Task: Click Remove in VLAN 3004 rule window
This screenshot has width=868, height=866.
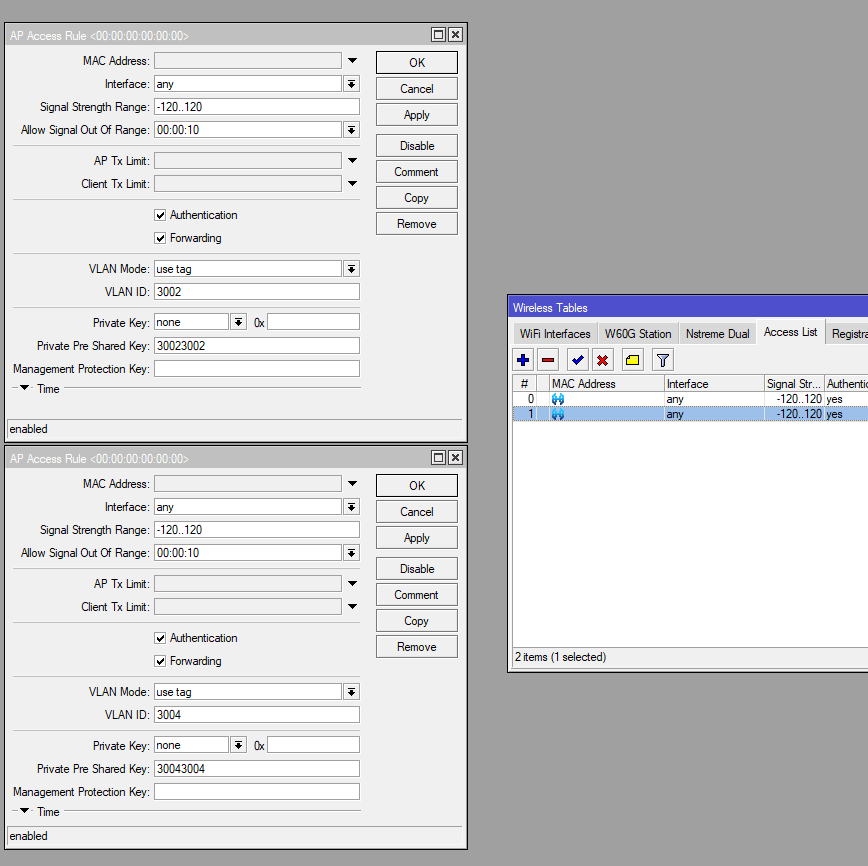Action: (417, 647)
